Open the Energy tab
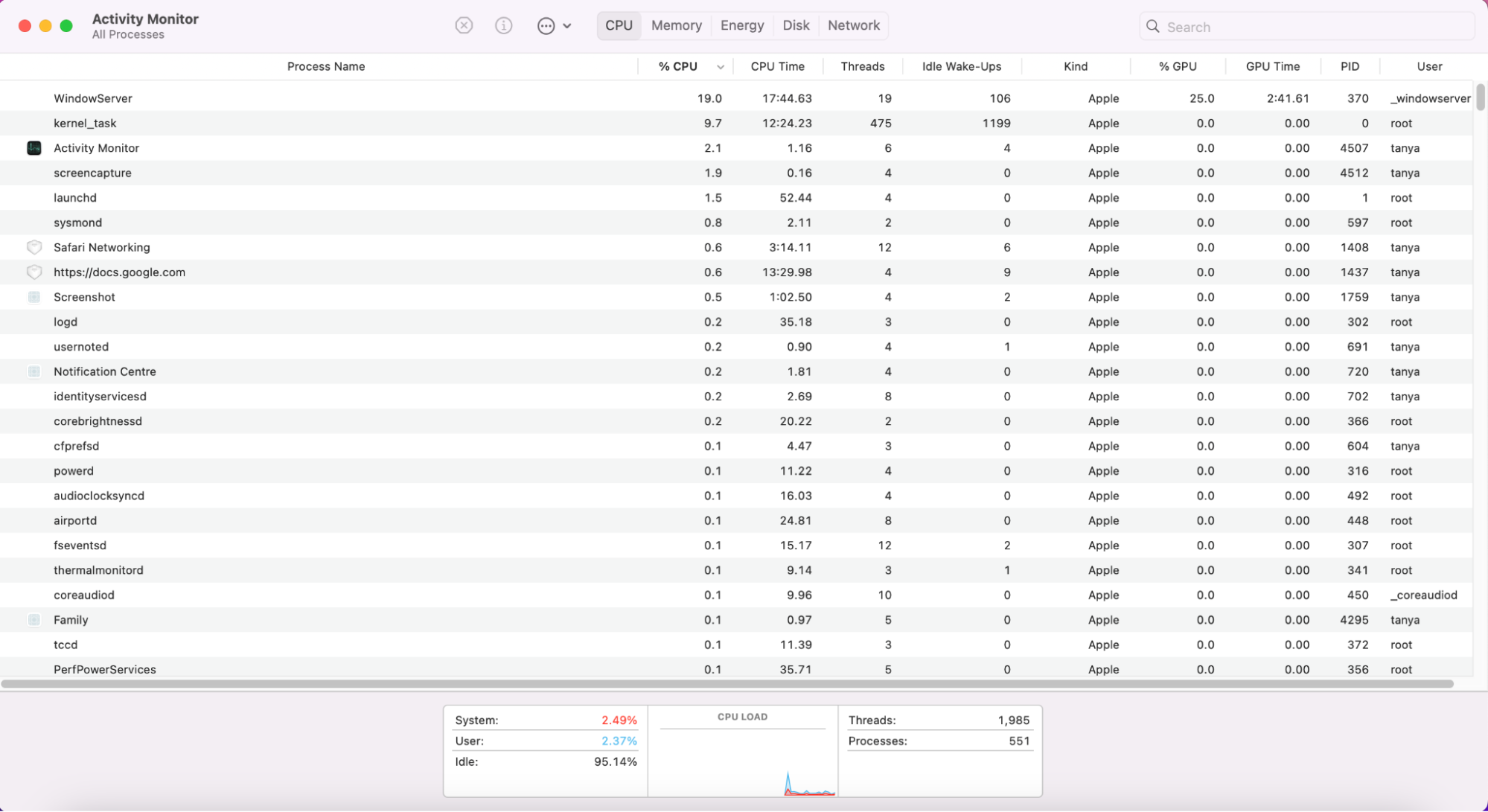 coord(741,25)
